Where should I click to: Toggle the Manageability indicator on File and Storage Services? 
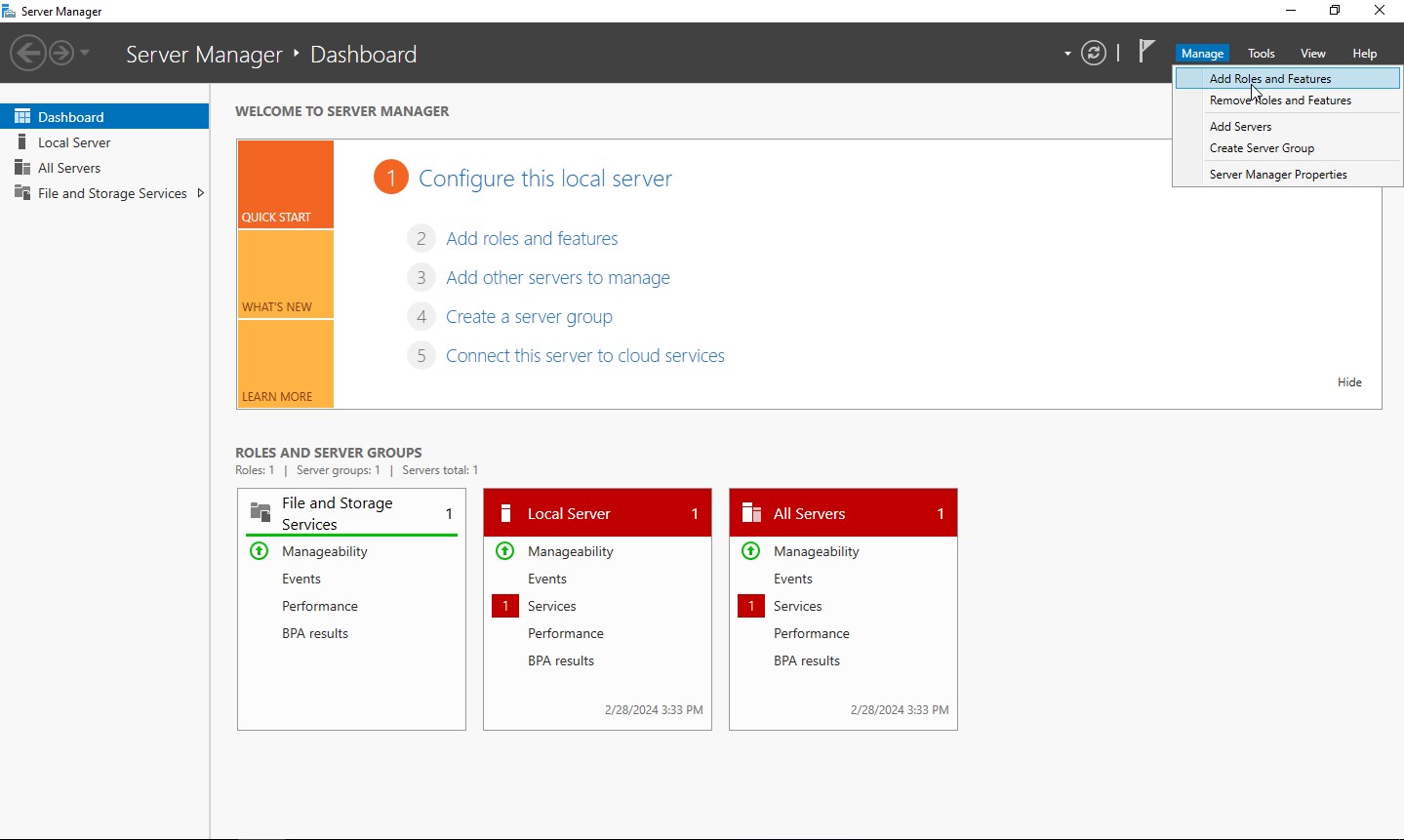tap(259, 551)
